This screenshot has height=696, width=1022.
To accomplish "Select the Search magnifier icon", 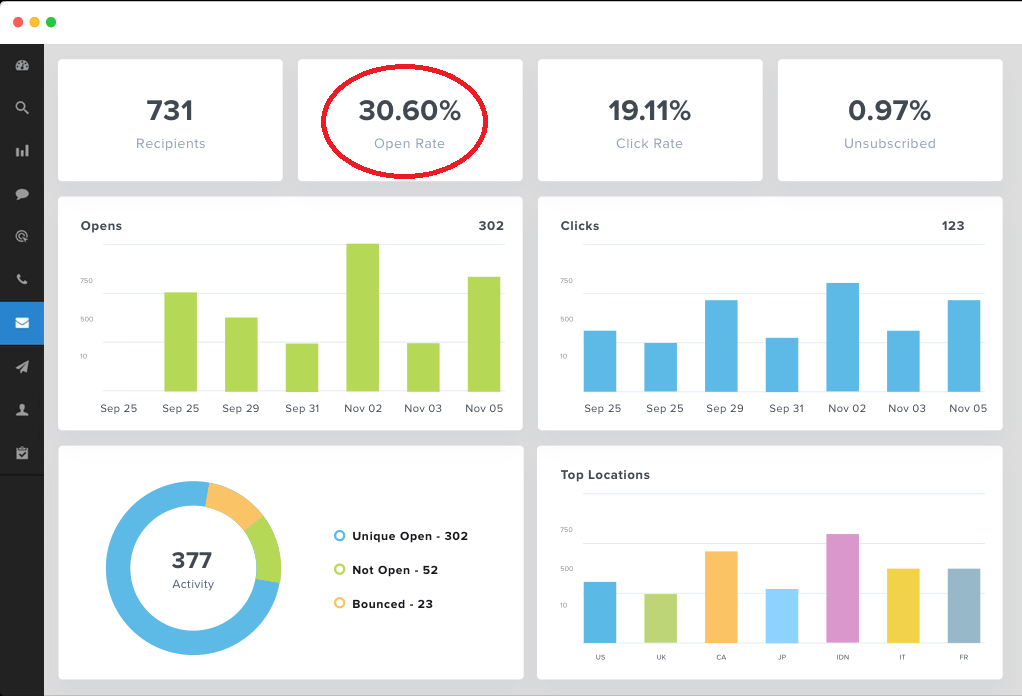I will click(x=22, y=108).
